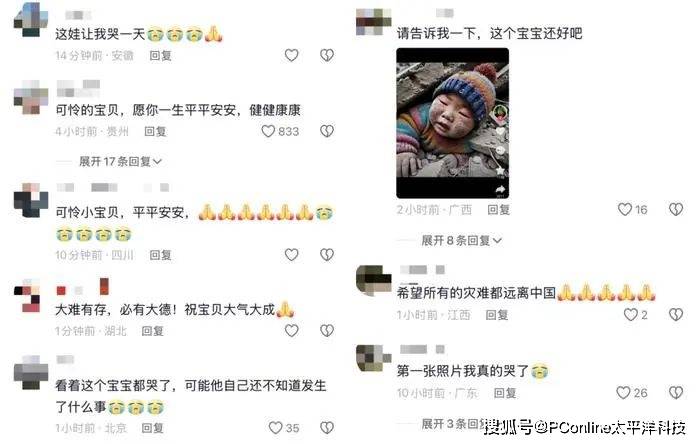This screenshot has height=444, width=700.
Task: Like the photo comment with 16 likes
Action: tap(625, 209)
